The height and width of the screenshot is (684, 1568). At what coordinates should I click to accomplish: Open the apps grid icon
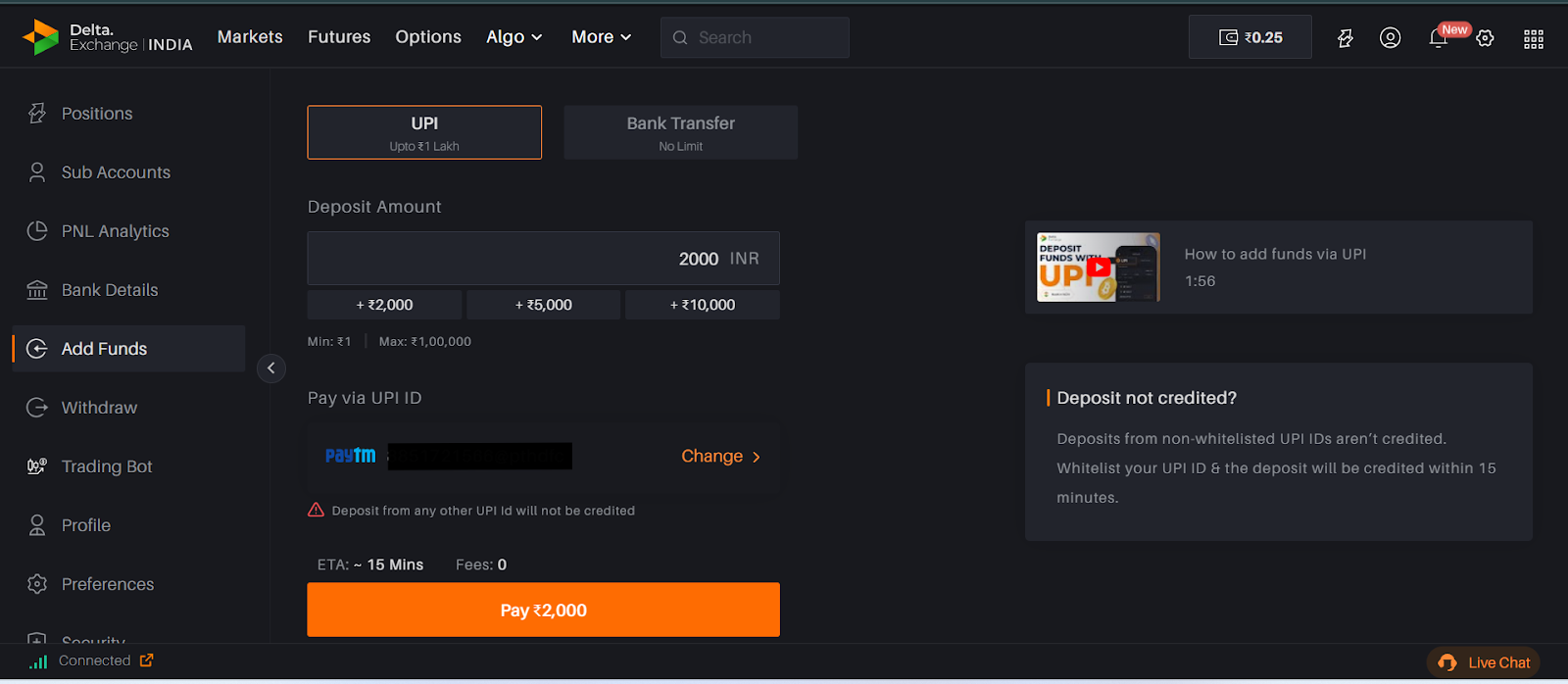click(x=1534, y=38)
